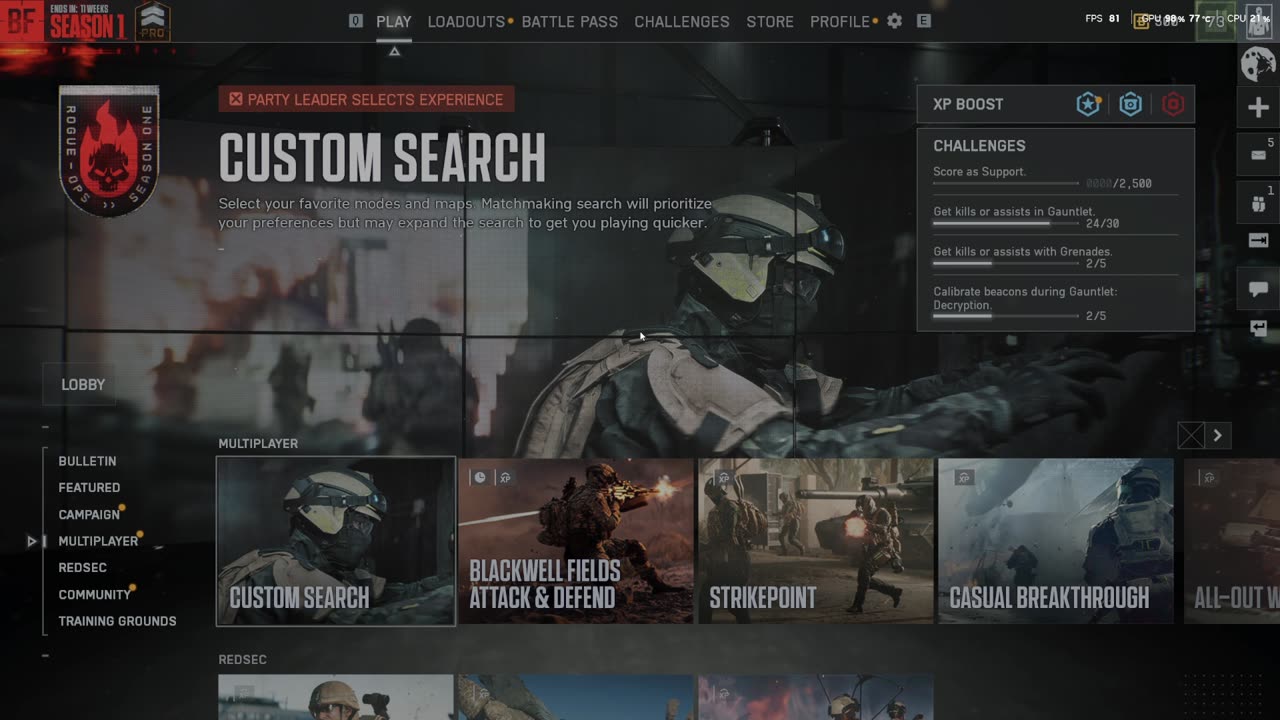Click the clock icon on Blackwell Fields card
Viewport: 1280px width, 720px height.
[480, 478]
